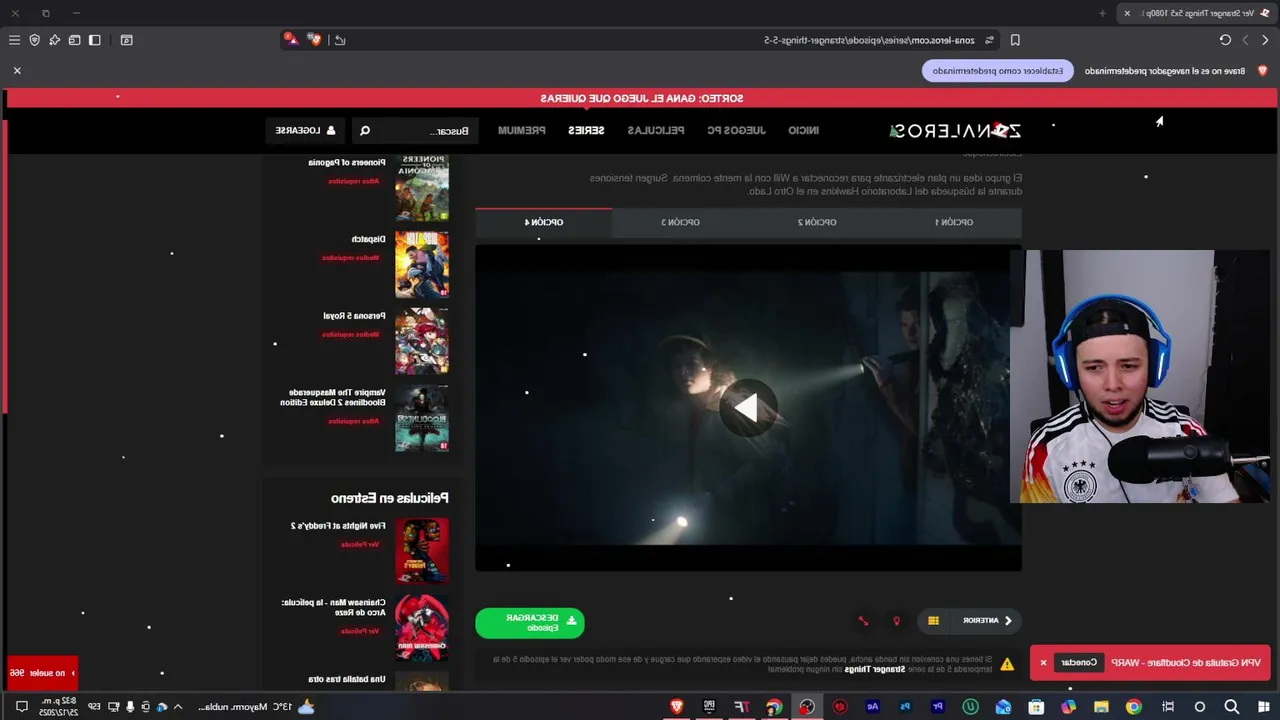This screenshot has height=720, width=1280.
Task: Click the Una batalla tras otra title
Action: coord(348,679)
